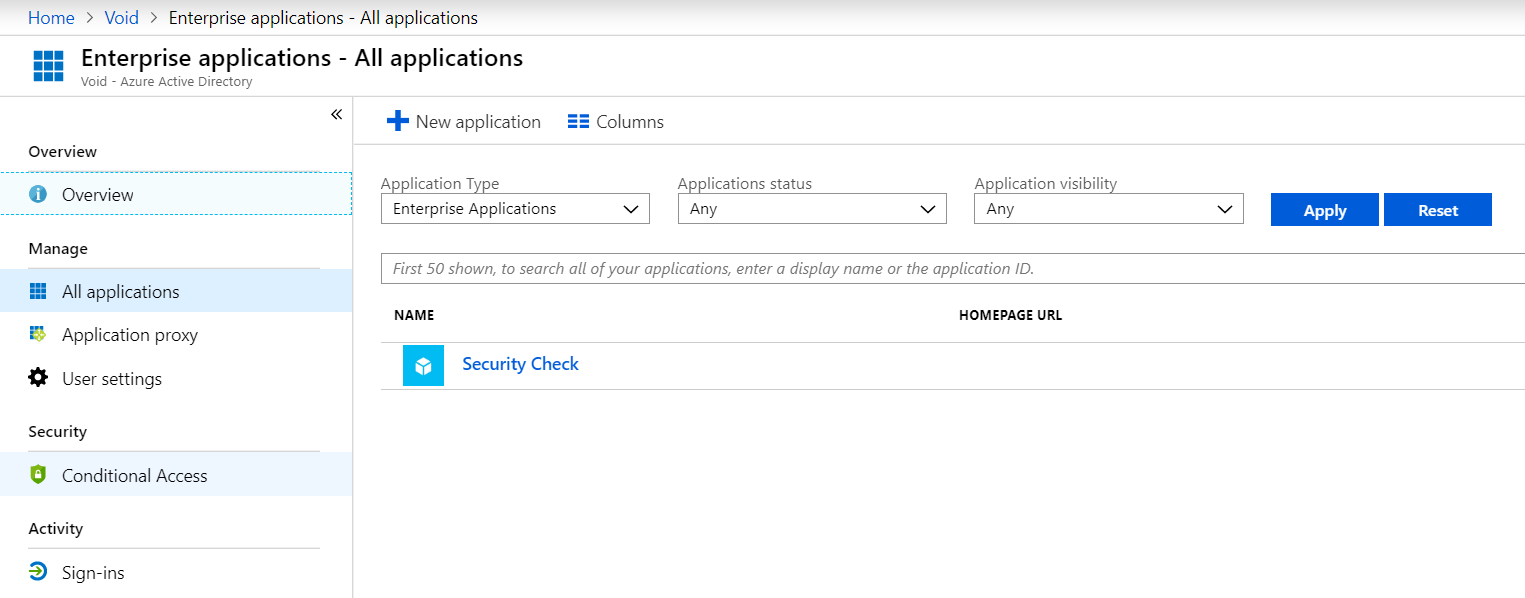Click the Apply button
This screenshot has width=1525, height=598.
pyautogui.click(x=1325, y=210)
